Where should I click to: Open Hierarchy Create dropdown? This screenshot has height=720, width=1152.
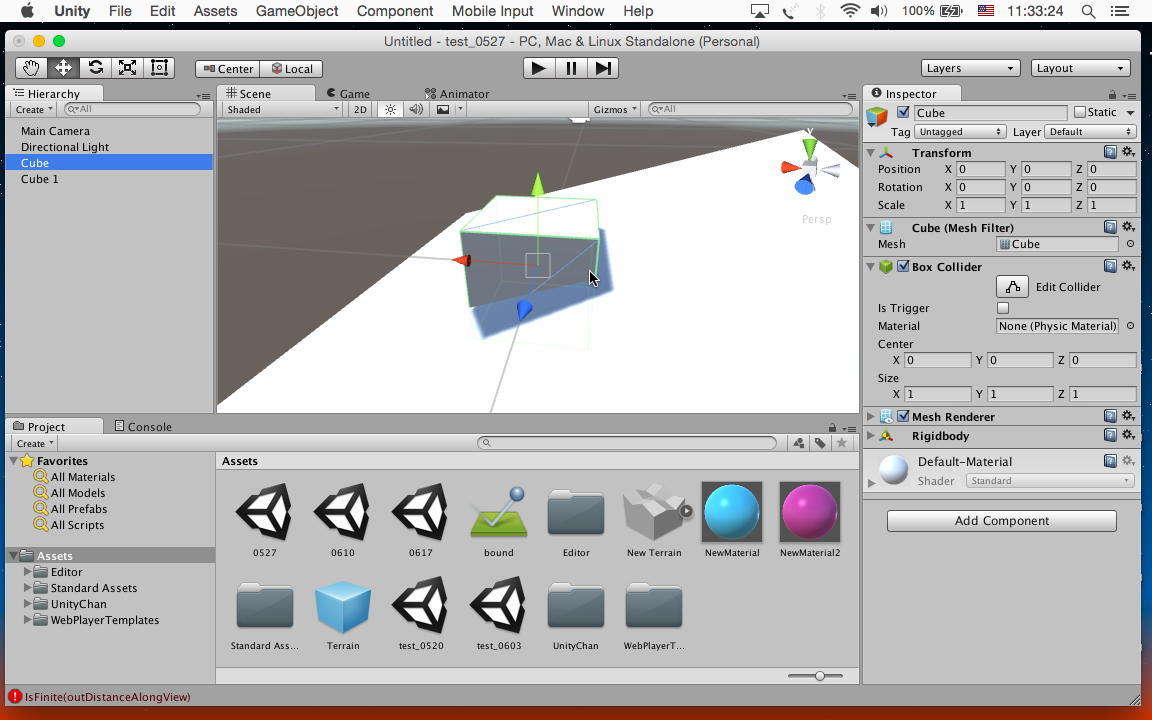33,109
